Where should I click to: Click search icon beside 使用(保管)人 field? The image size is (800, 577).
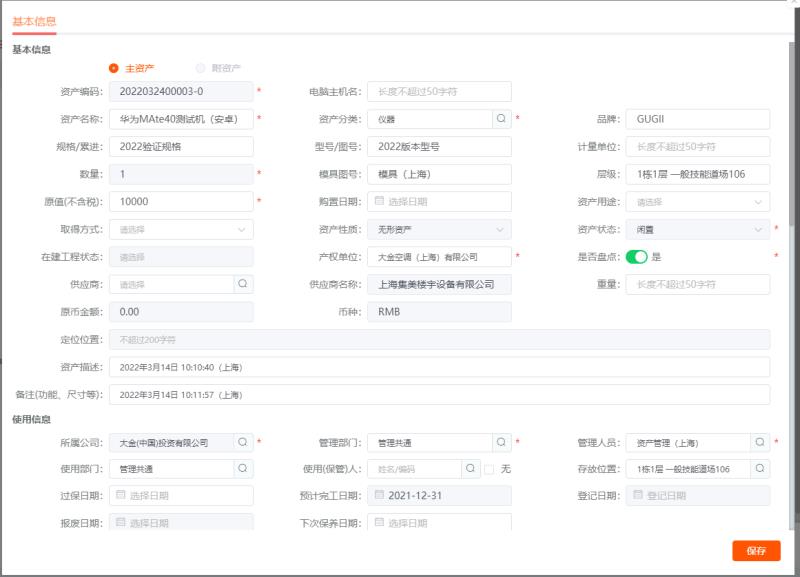coord(471,468)
